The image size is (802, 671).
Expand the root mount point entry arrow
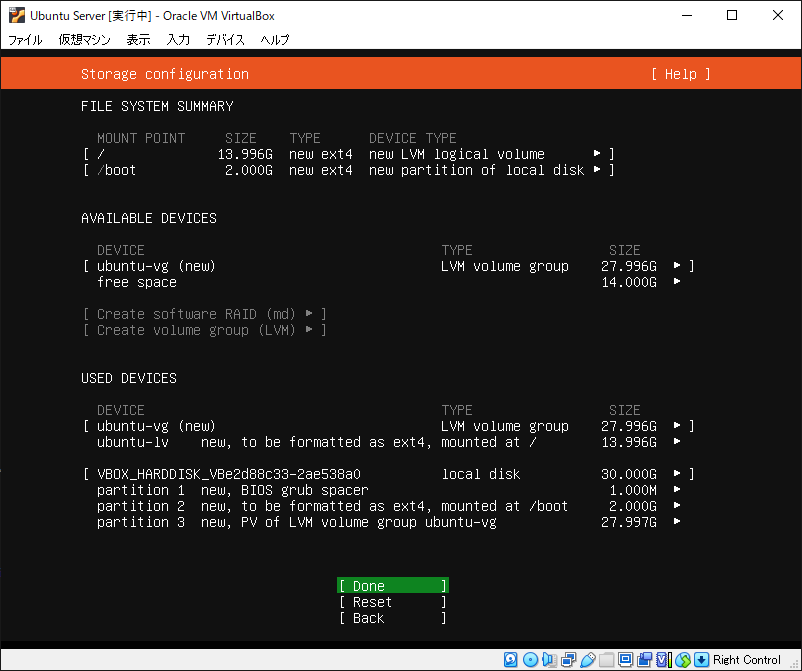(597, 153)
